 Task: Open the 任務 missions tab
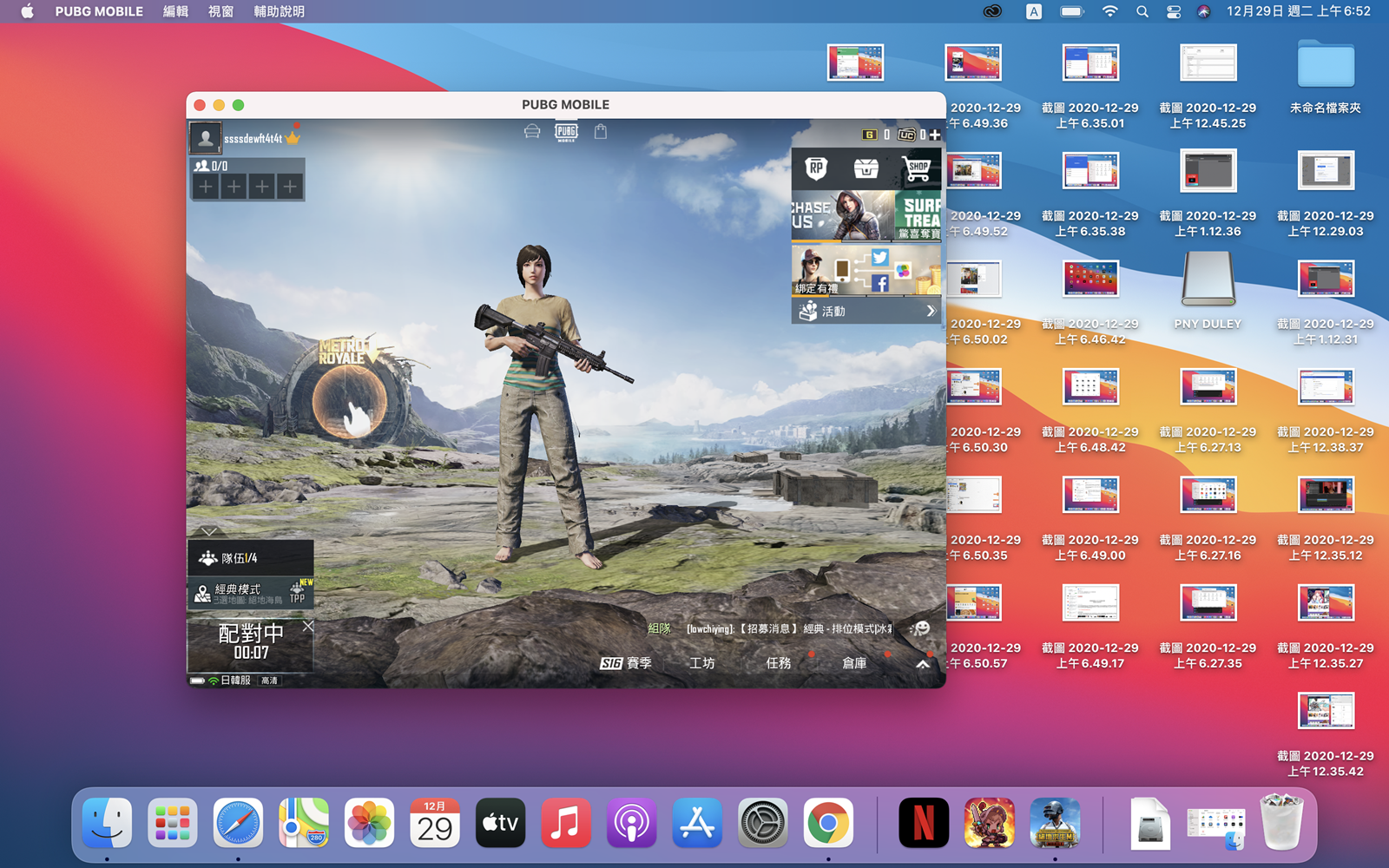coord(779,663)
